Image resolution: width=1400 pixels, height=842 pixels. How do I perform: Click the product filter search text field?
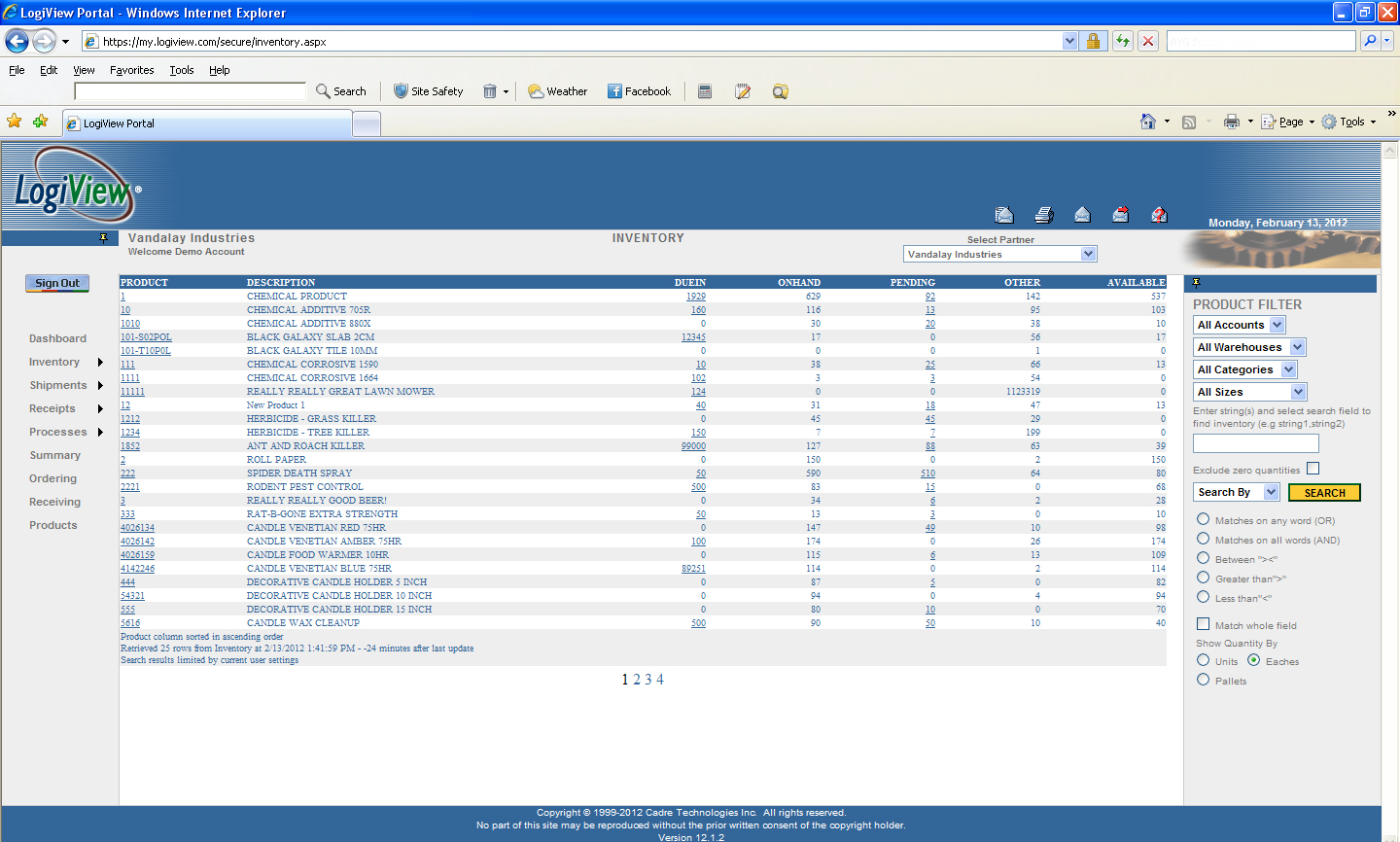(x=1255, y=443)
